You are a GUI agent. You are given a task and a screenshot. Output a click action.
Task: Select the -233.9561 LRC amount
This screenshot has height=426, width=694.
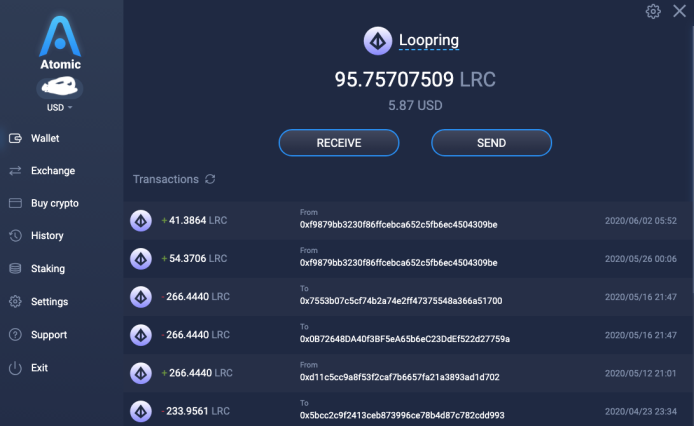[195, 411]
